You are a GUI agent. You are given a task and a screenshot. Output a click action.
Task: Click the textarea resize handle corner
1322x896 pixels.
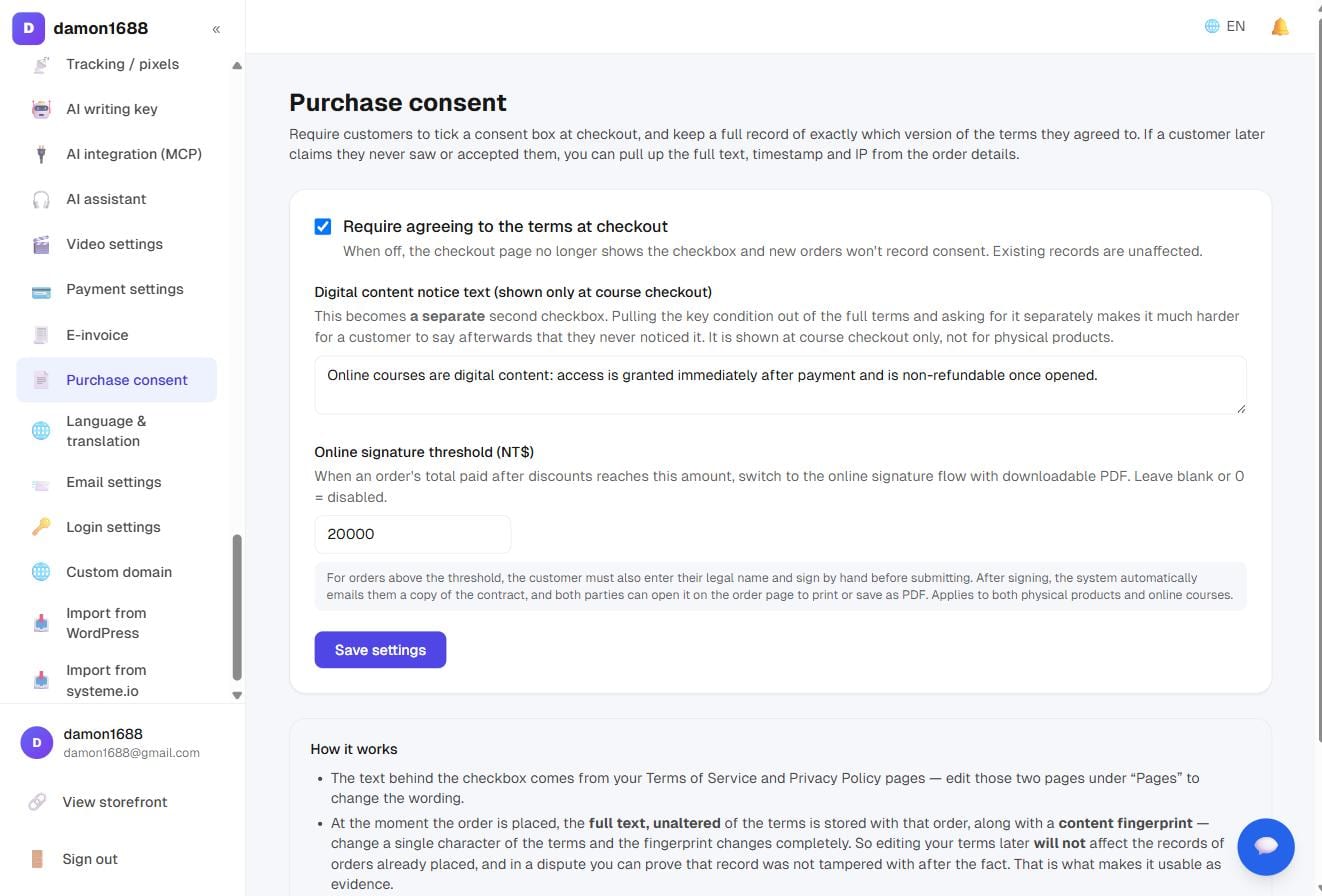pos(1241,408)
